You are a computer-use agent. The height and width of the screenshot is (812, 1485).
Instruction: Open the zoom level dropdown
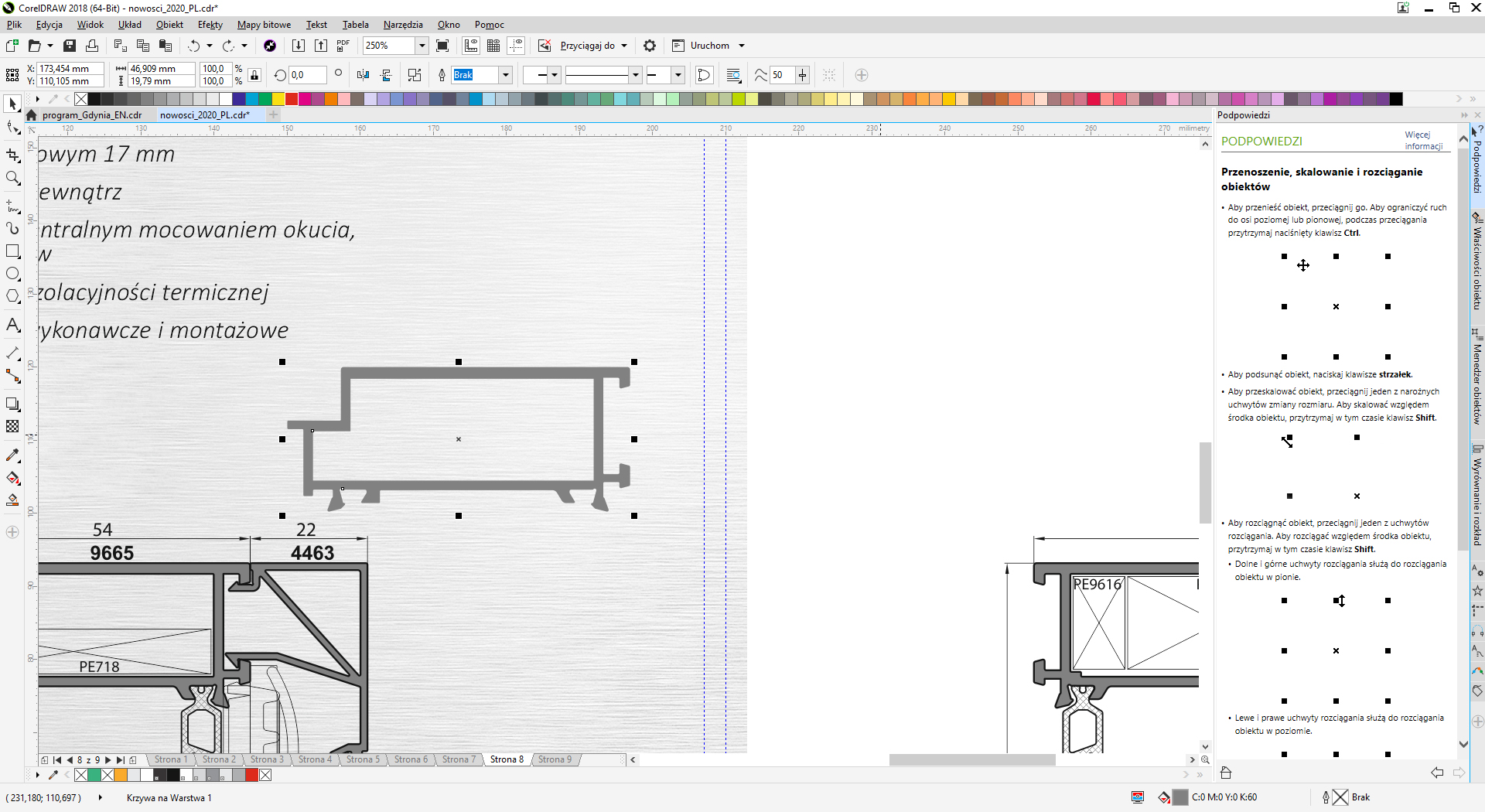[x=422, y=46]
